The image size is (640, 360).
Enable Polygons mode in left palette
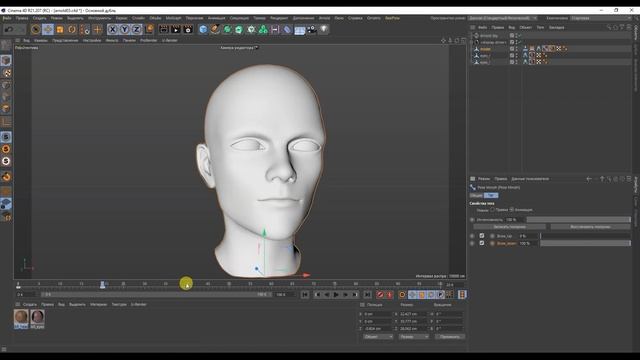tap(6, 109)
